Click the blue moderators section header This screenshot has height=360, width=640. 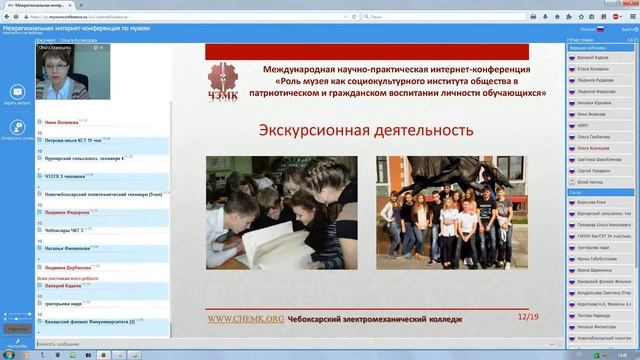click(600, 48)
